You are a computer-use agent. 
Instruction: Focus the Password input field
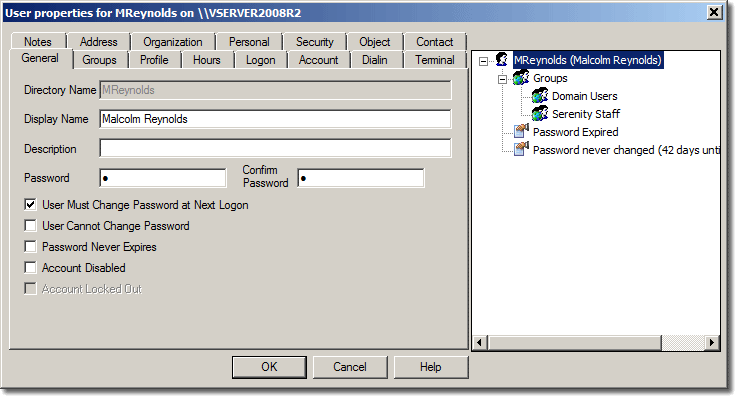click(x=163, y=178)
